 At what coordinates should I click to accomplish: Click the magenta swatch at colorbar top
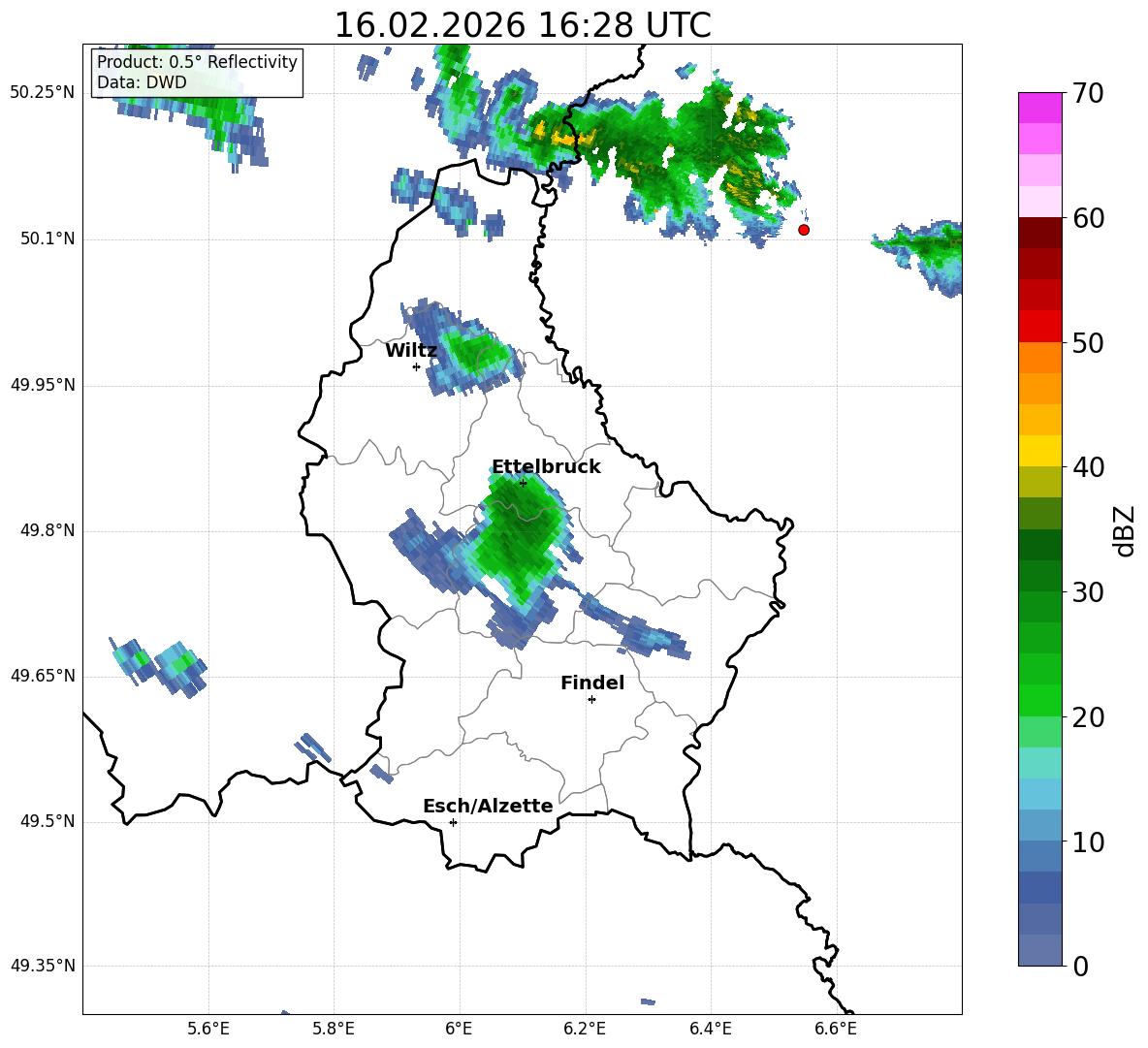click(x=1039, y=108)
